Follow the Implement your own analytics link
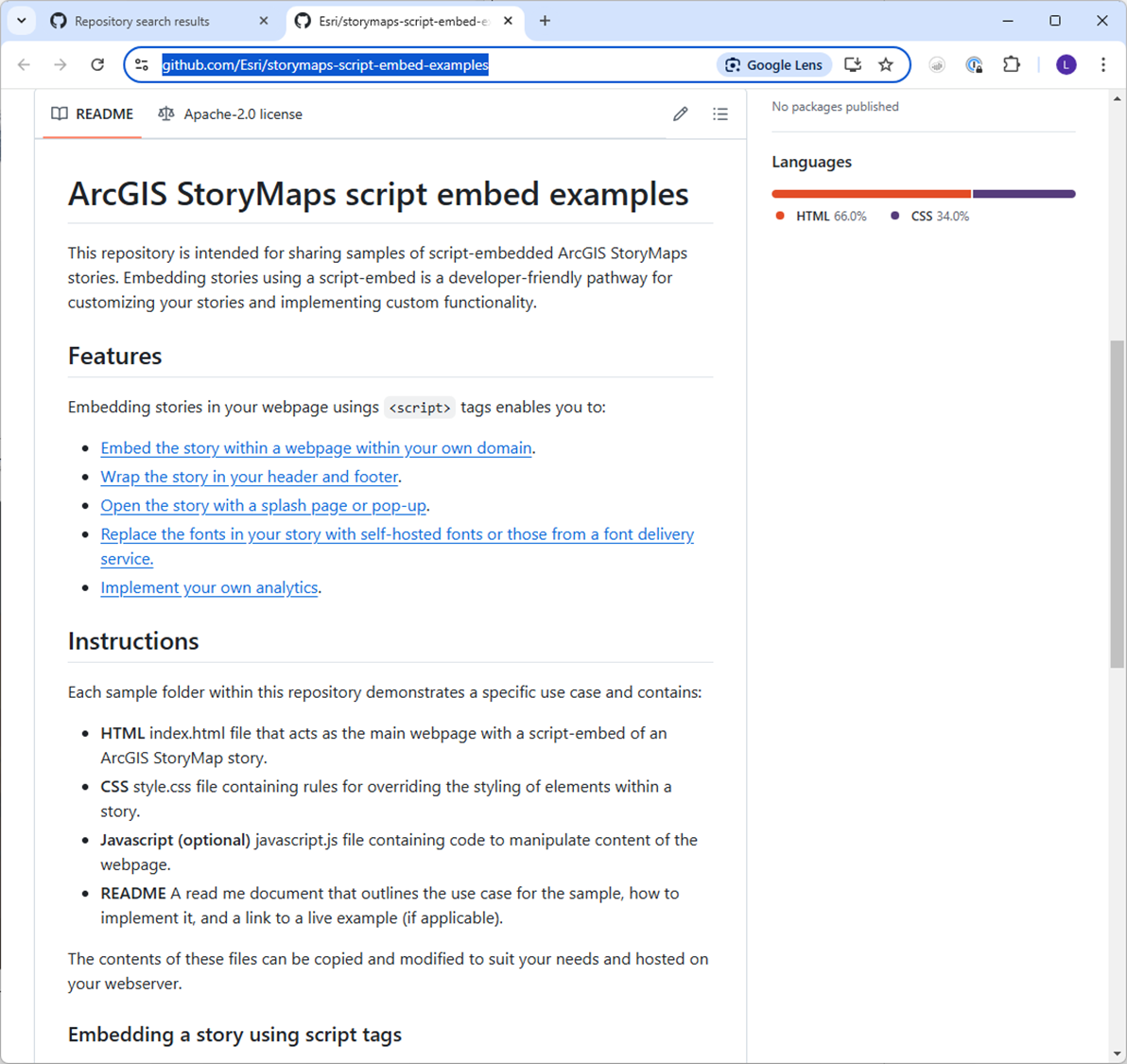The width and height of the screenshot is (1127, 1064). [x=209, y=587]
